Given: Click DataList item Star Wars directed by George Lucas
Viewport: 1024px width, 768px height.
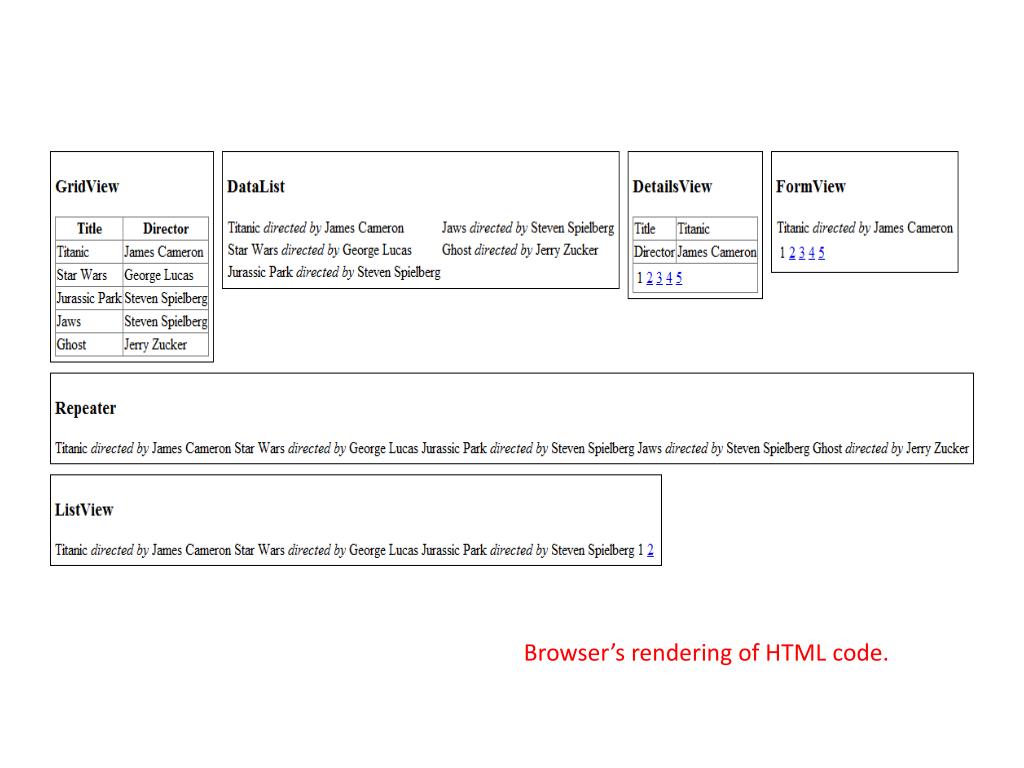Looking at the screenshot, I should pyautogui.click(x=319, y=250).
